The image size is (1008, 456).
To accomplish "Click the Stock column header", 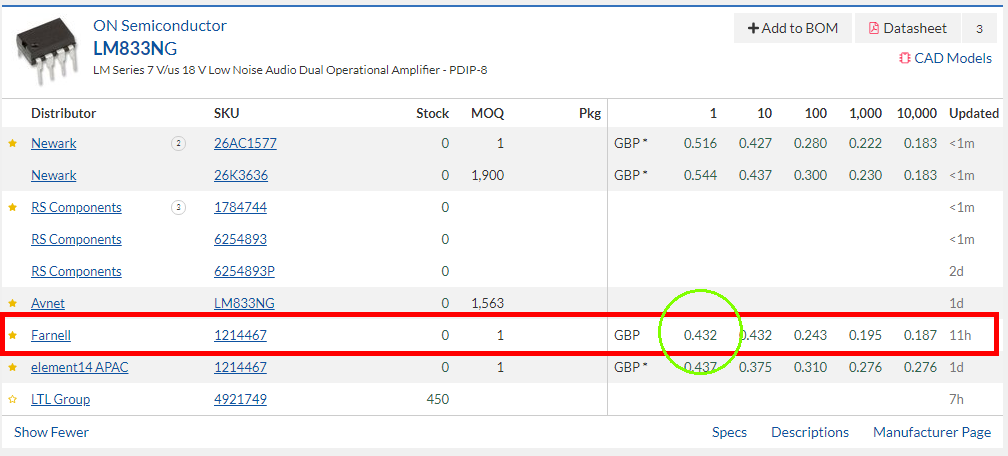I will pyautogui.click(x=433, y=113).
